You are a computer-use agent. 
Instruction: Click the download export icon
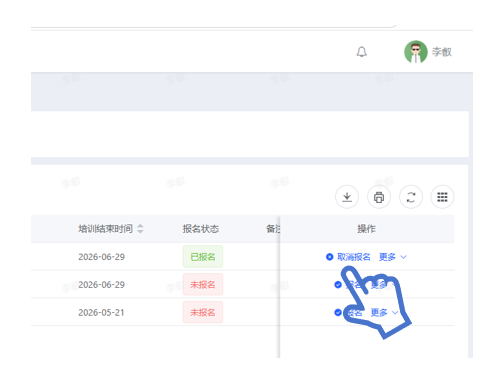(347, 197)
